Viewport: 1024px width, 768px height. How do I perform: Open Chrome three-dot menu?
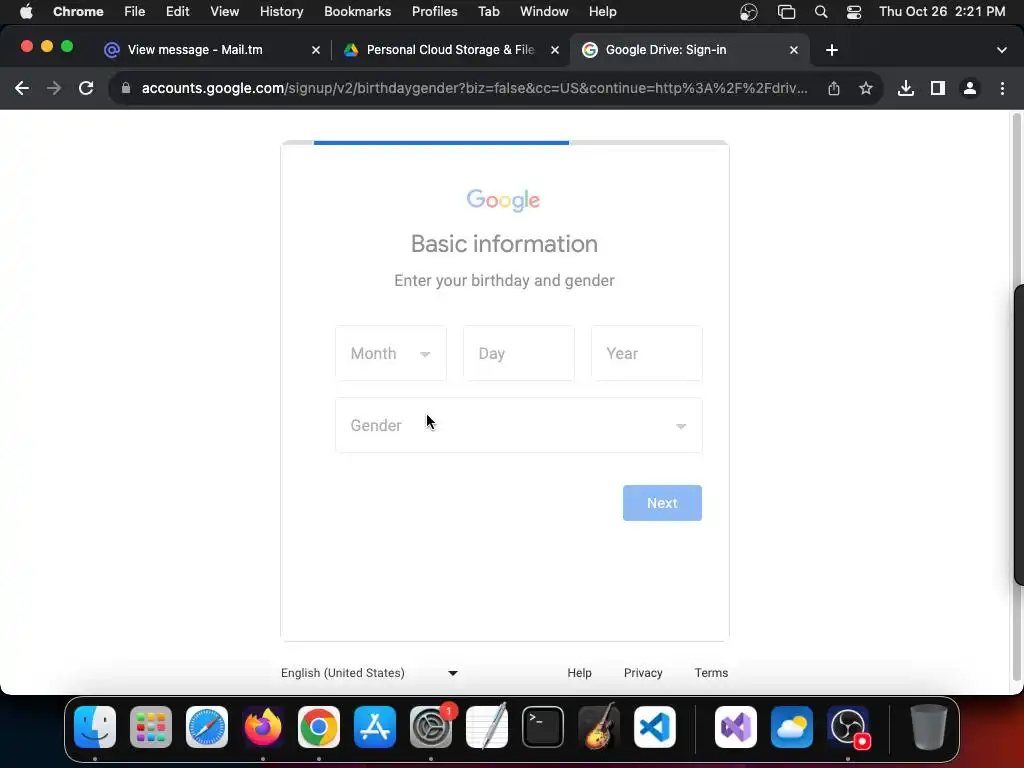pos(1002,88)
